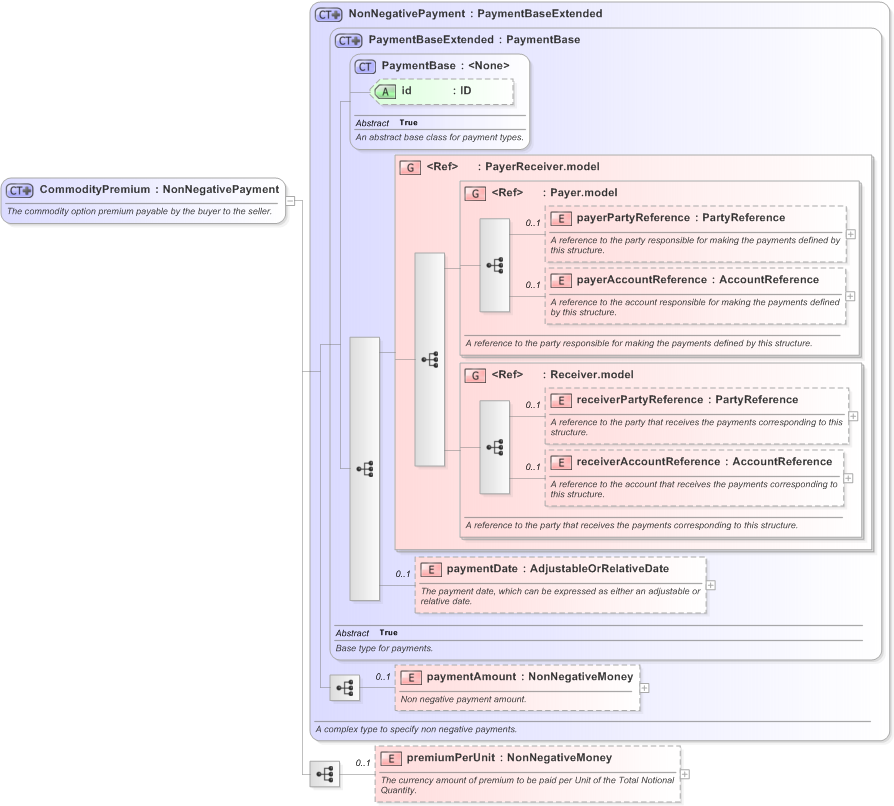Click the E icon of payerAccountReference

[561, 280]
